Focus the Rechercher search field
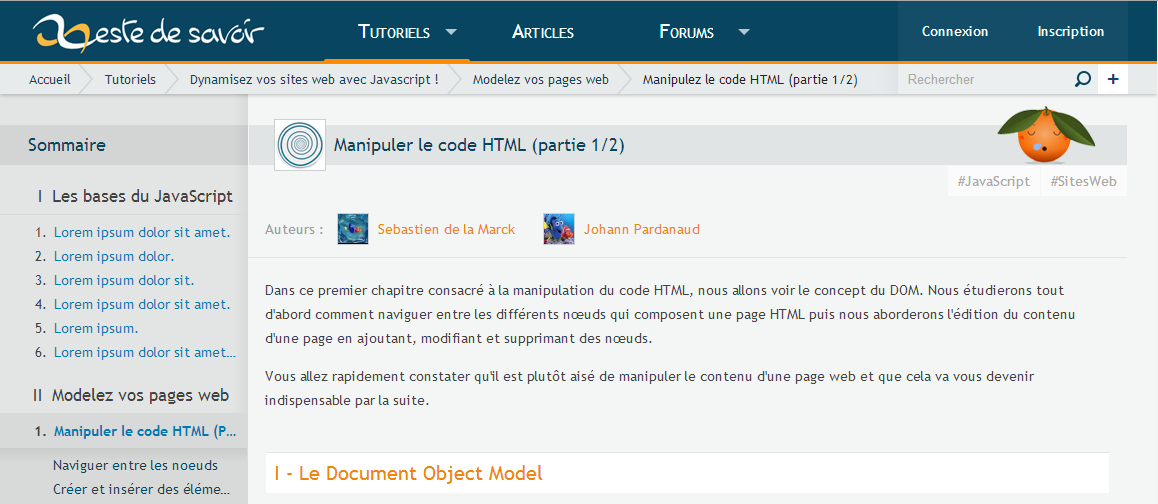The height and width of the screenshot is (504, 1158). 985,79
